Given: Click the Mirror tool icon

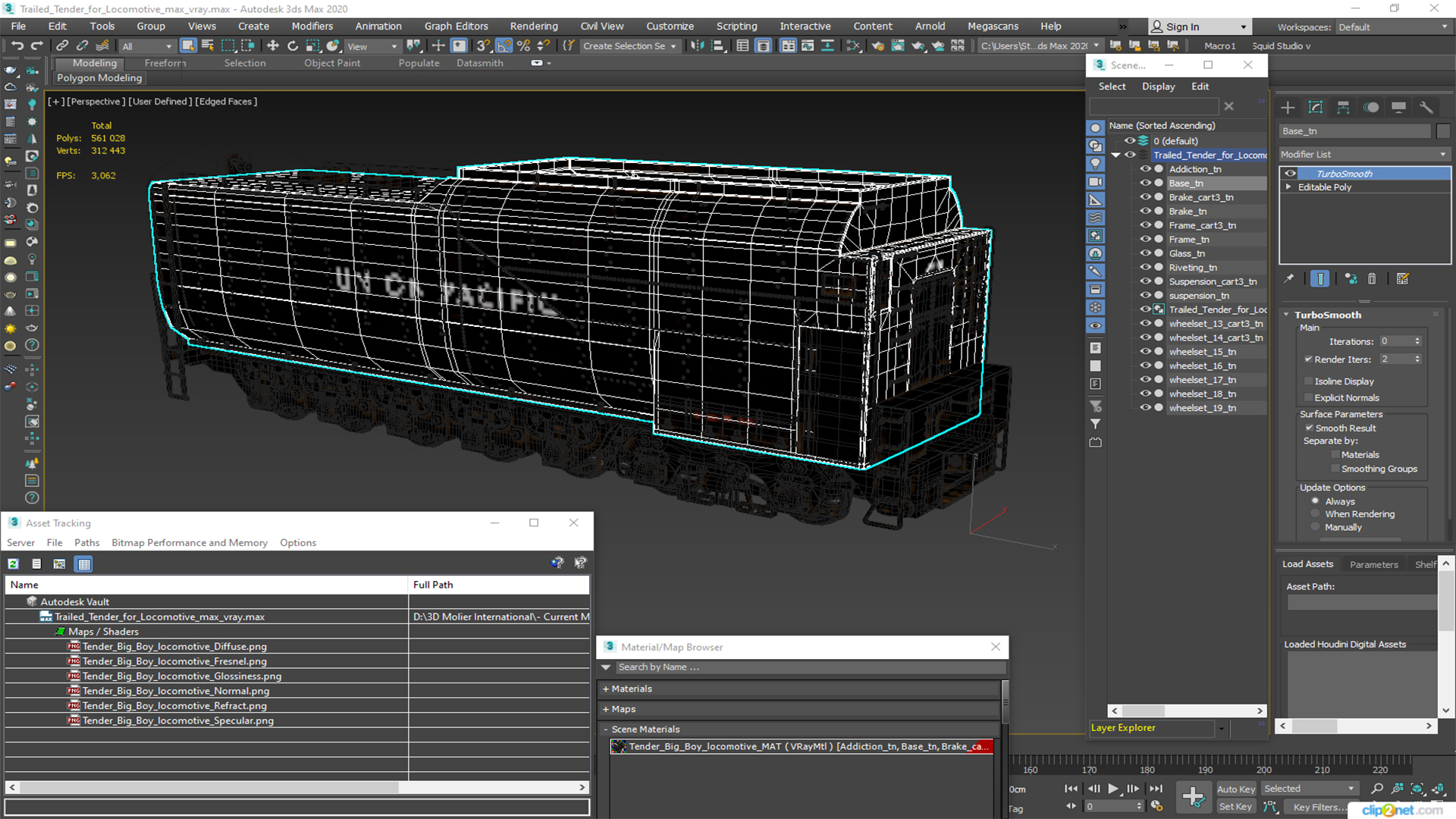Looking at the screenshot, I should click(696, 46).
